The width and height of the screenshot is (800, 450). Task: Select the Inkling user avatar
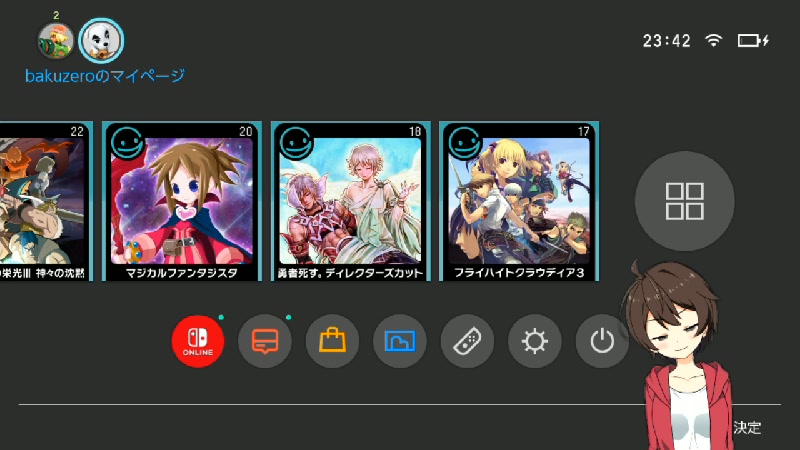point(56,41)
